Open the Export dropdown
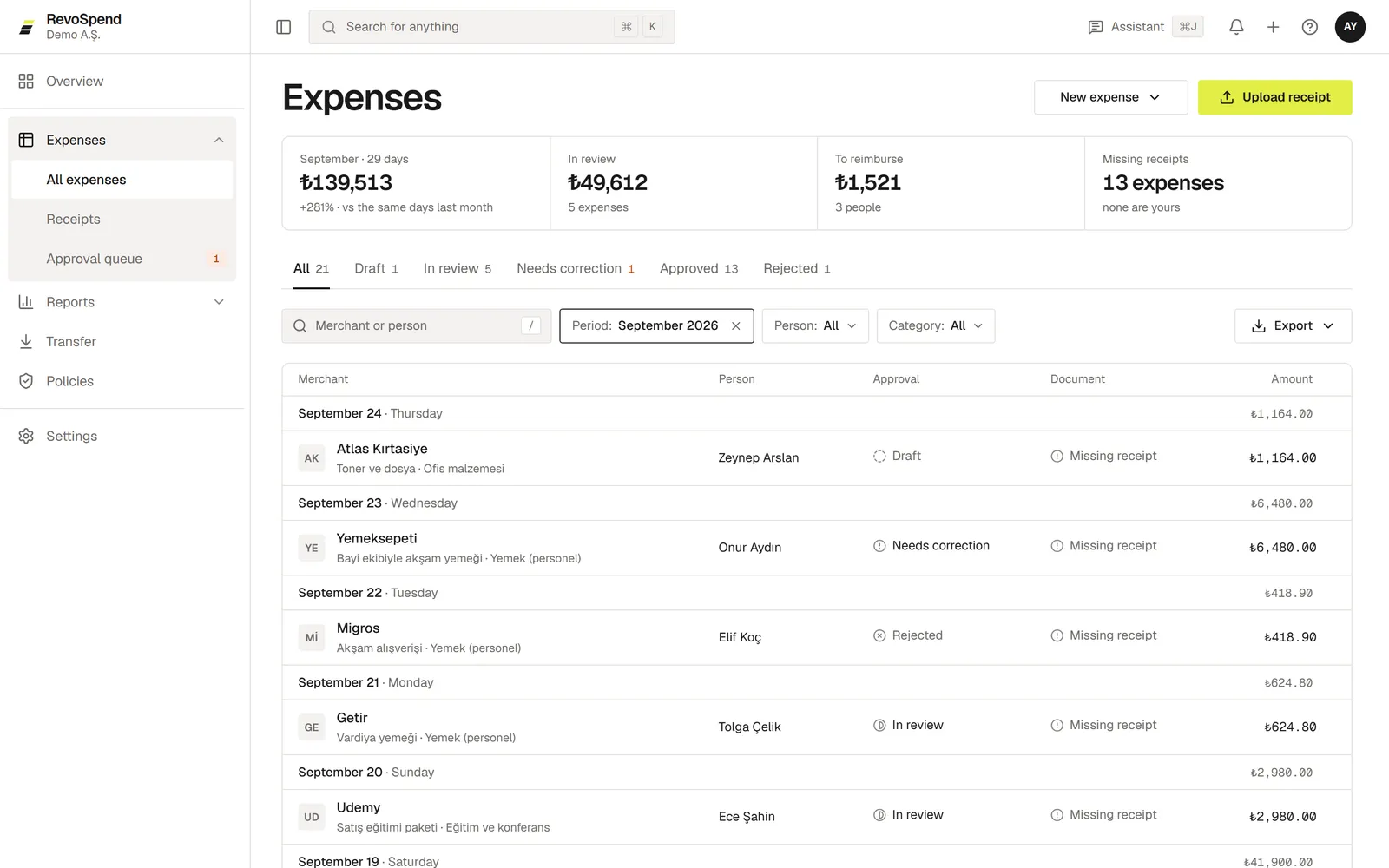This screenshot has width=1389, height=868. click(1293, 325)
